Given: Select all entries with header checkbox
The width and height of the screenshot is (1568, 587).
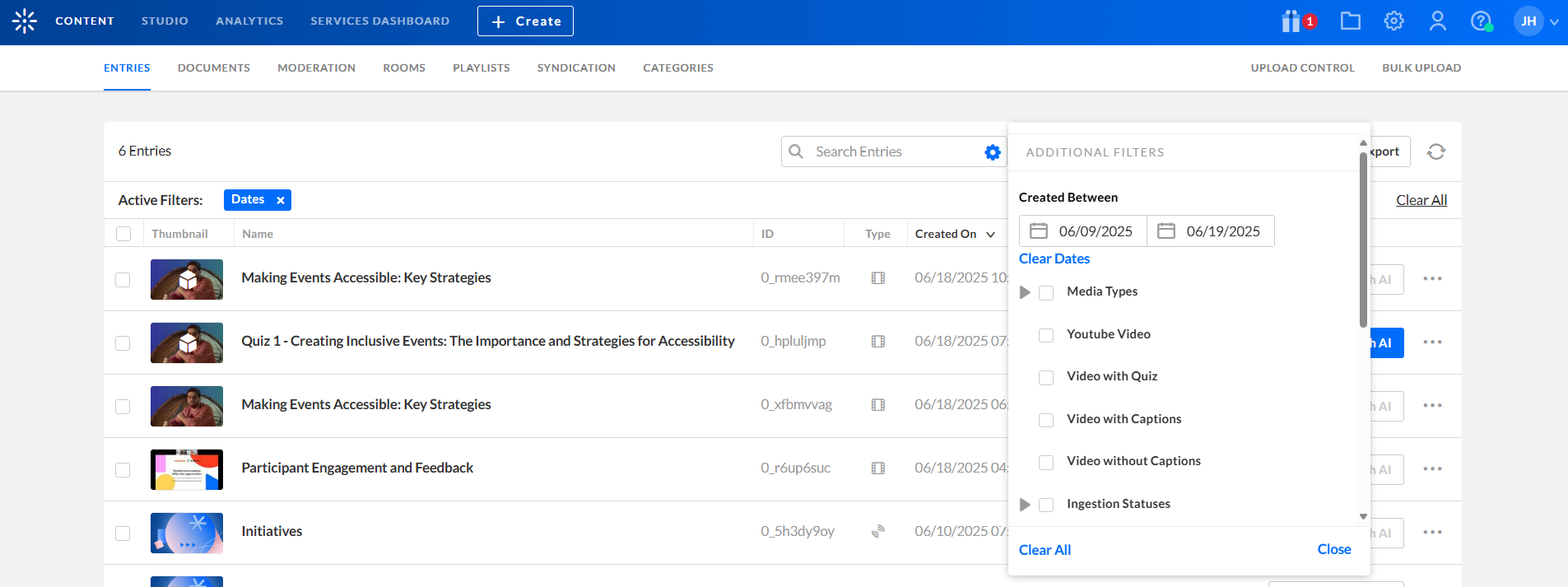Looking at the screenshot, I should (123, 234).
